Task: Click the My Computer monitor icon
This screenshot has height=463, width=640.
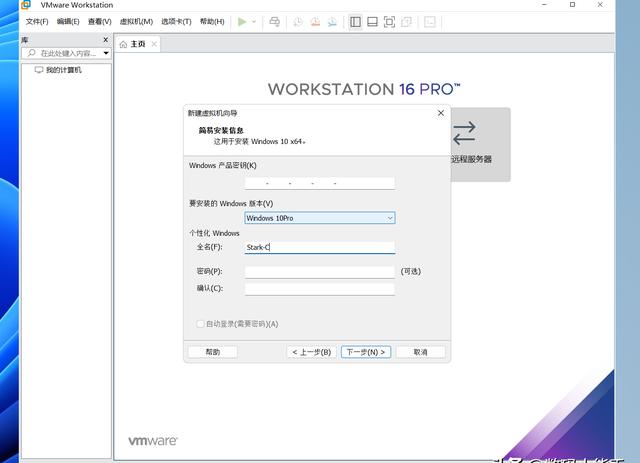Action: click(39, 70)
